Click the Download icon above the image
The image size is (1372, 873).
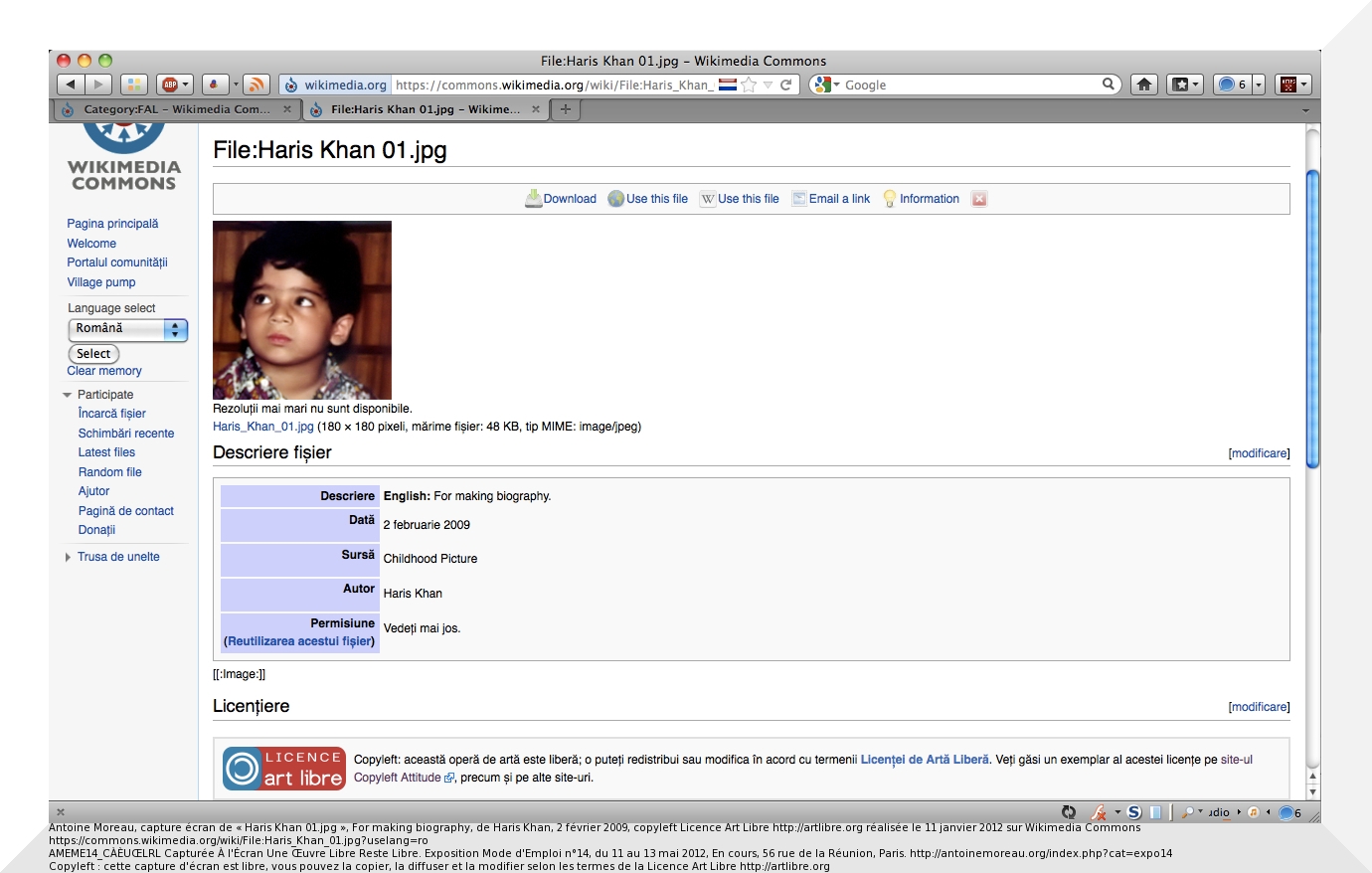click(x=534, y=199)
